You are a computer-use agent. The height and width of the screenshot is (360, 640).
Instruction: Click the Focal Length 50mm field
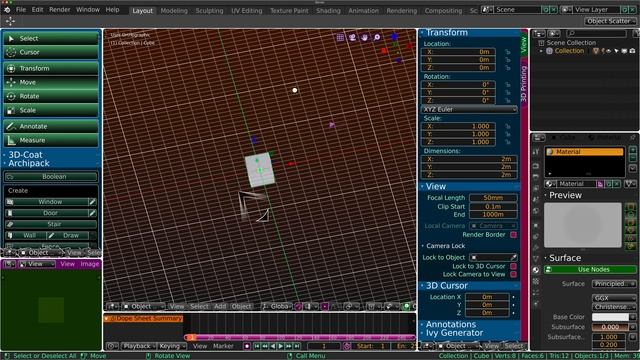point(493,198)
